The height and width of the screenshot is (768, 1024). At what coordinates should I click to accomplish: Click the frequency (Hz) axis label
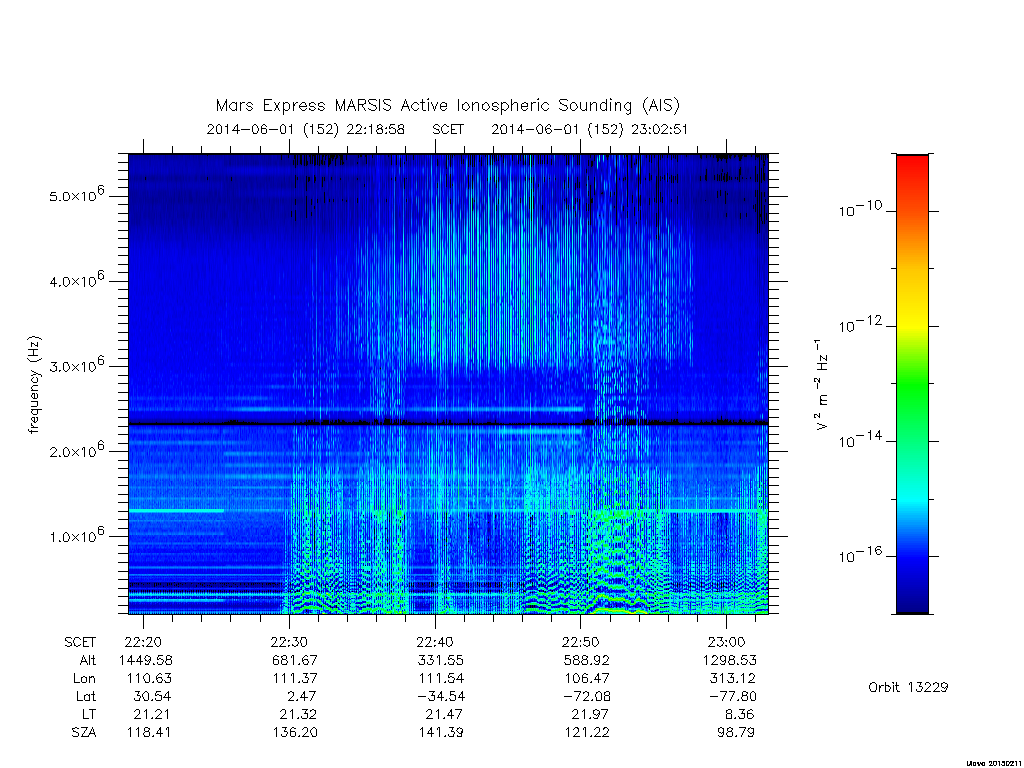(x=35, y=385)
